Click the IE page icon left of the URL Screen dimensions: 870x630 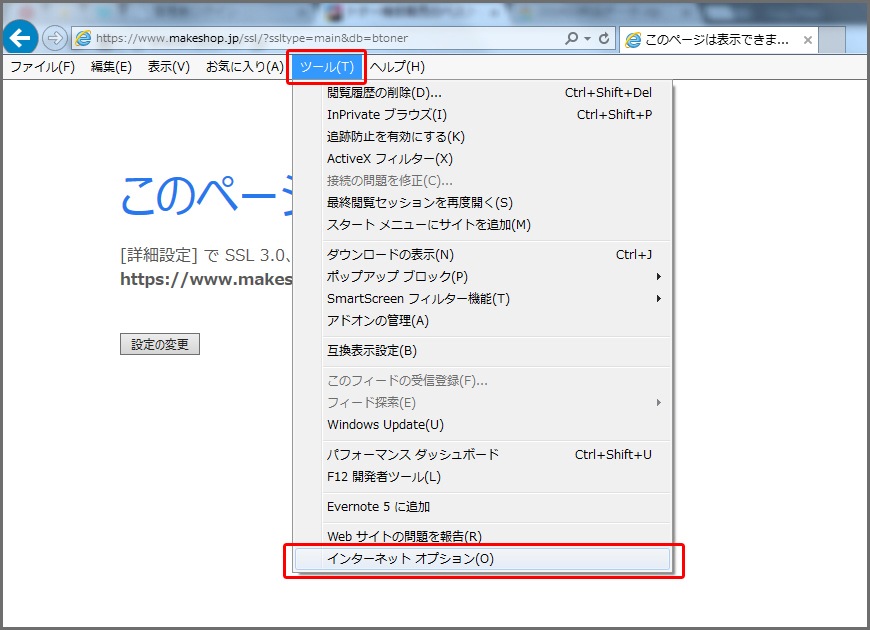click(x=83, y=39)
